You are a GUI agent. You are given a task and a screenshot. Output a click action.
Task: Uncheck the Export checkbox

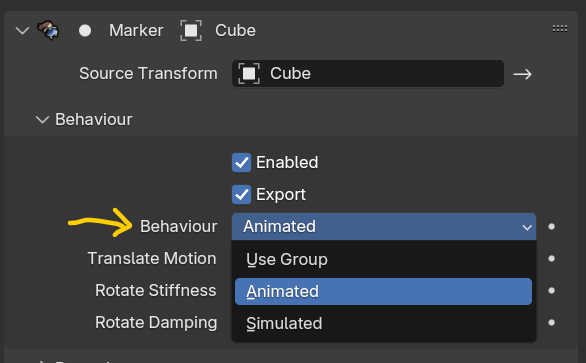tap(241, 195)
